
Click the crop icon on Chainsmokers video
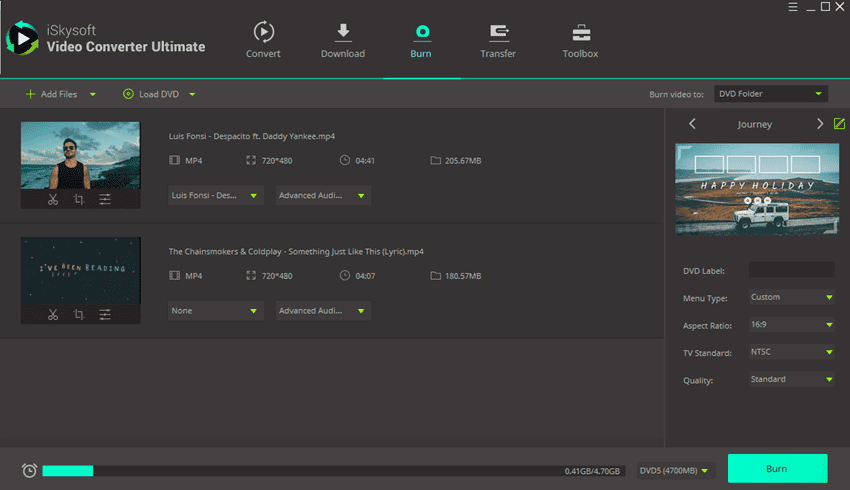click(x=79, y=315)
